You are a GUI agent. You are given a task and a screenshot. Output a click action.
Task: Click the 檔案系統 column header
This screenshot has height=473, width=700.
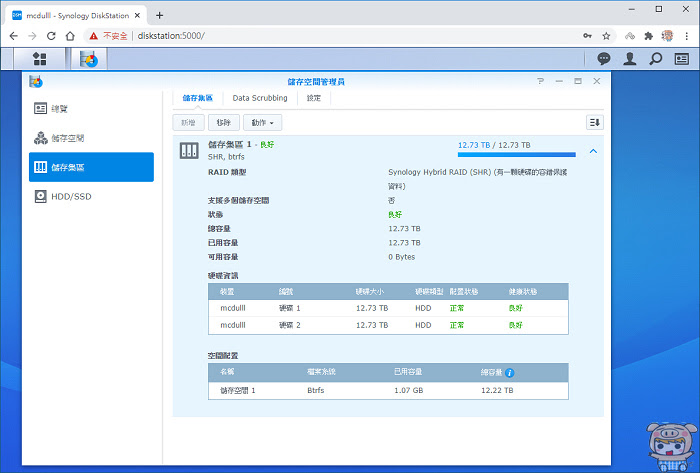click(x=321, y=372)
